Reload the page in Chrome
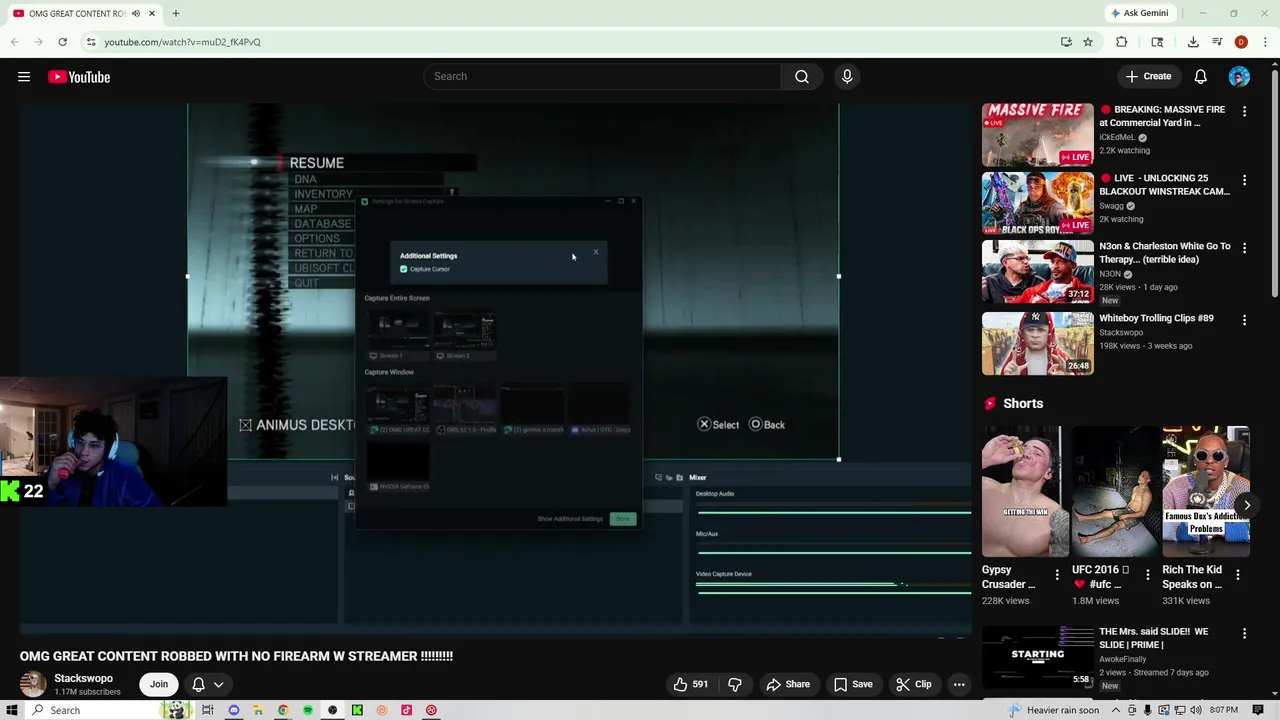Image resolution: width=1280 pixels, height=720 pixels. [x=62, y=42]
